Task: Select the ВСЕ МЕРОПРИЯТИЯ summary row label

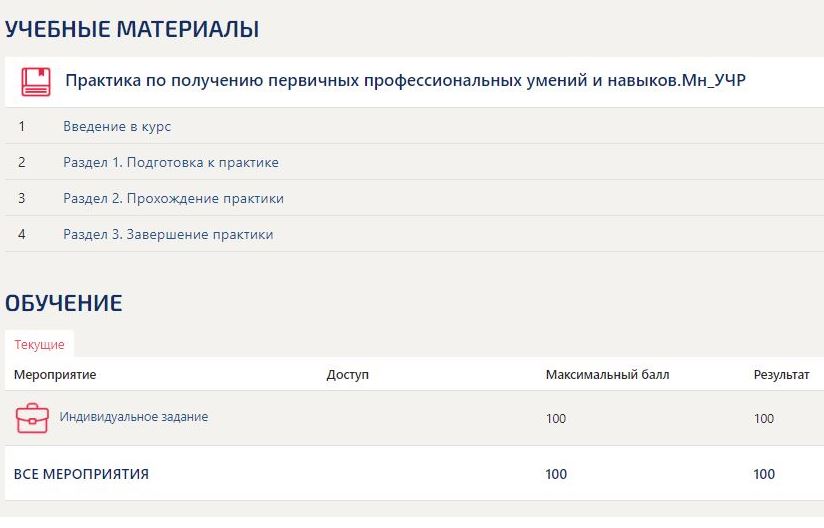Action: click(x=81, y=474)
